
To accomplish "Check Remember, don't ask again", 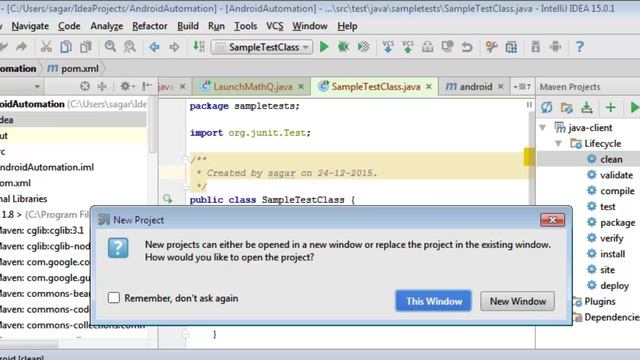I will pyautogui.click(x=114, y=298).
